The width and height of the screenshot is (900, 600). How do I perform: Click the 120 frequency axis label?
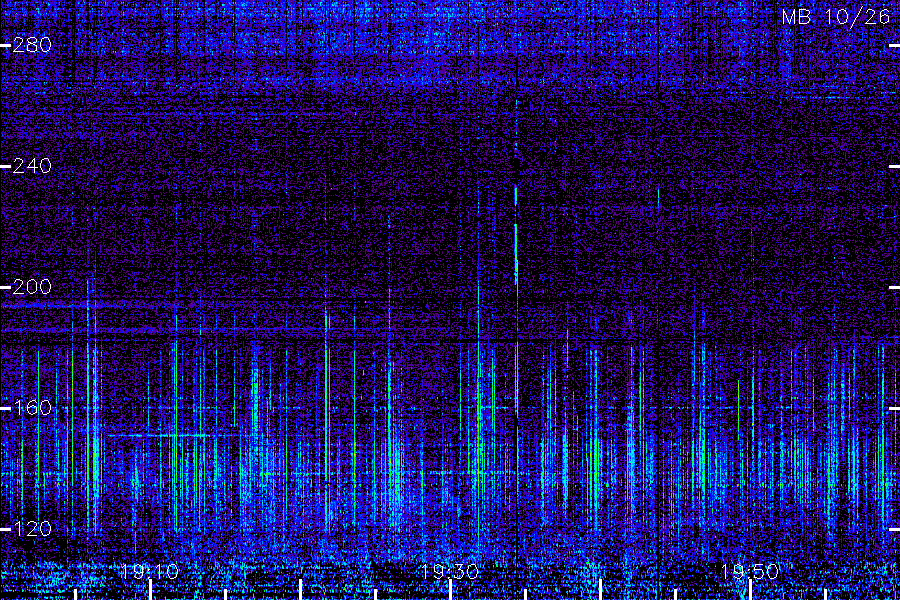pos(32,528)
